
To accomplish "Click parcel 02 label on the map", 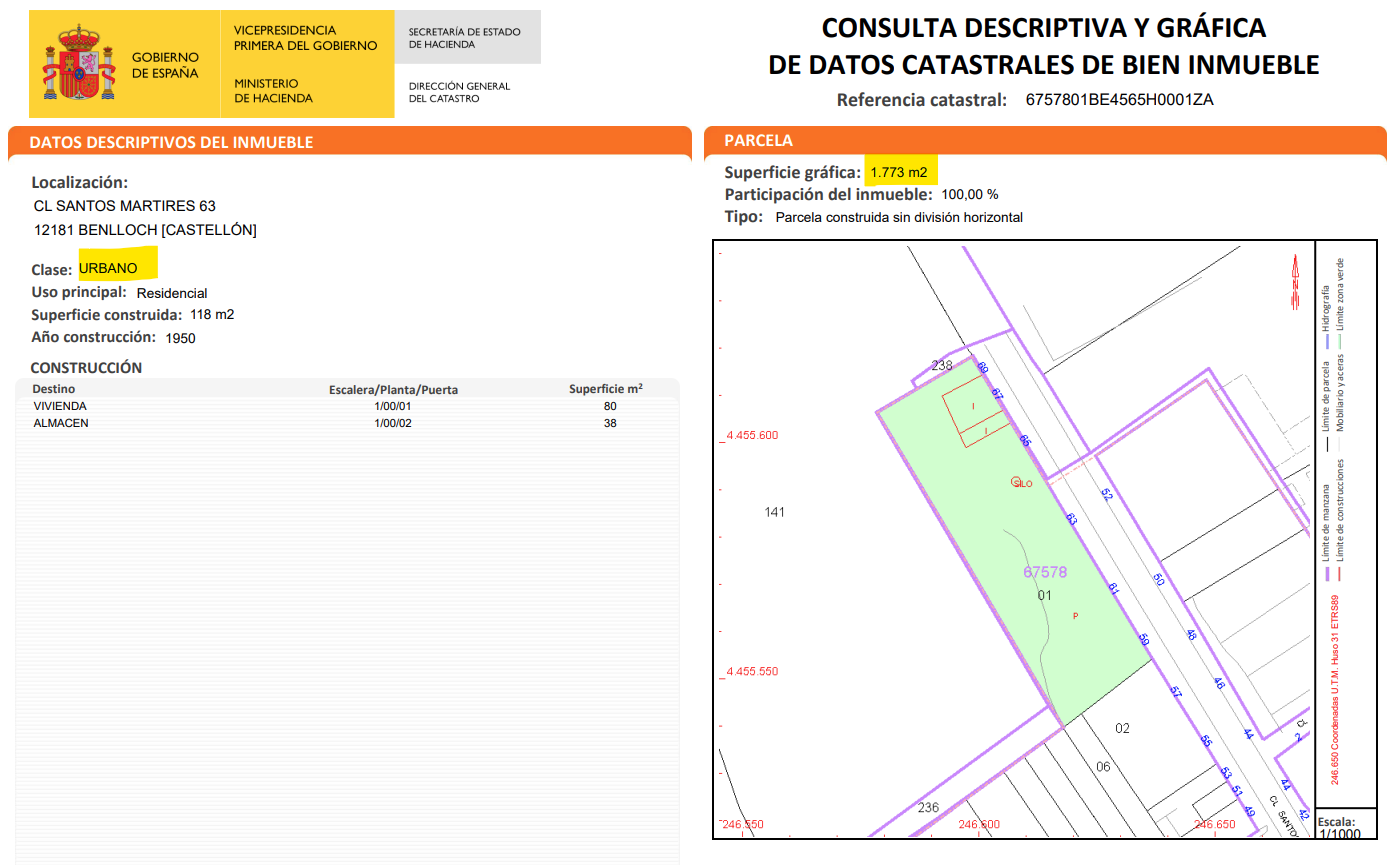I will [x=1122, y=728].
